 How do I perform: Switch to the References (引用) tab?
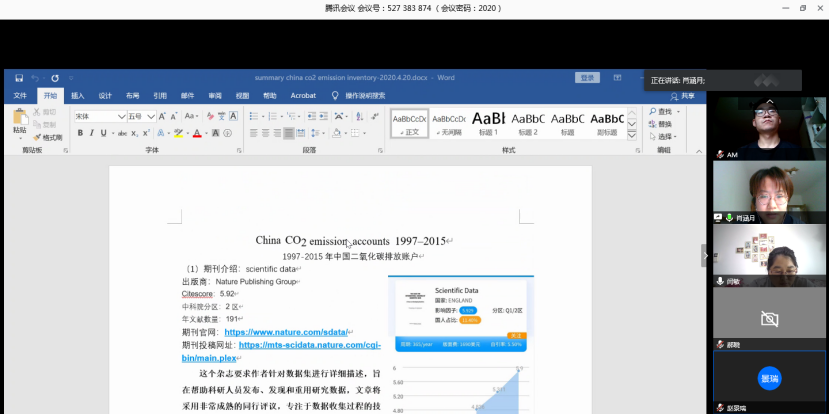[x=160, y=96]
